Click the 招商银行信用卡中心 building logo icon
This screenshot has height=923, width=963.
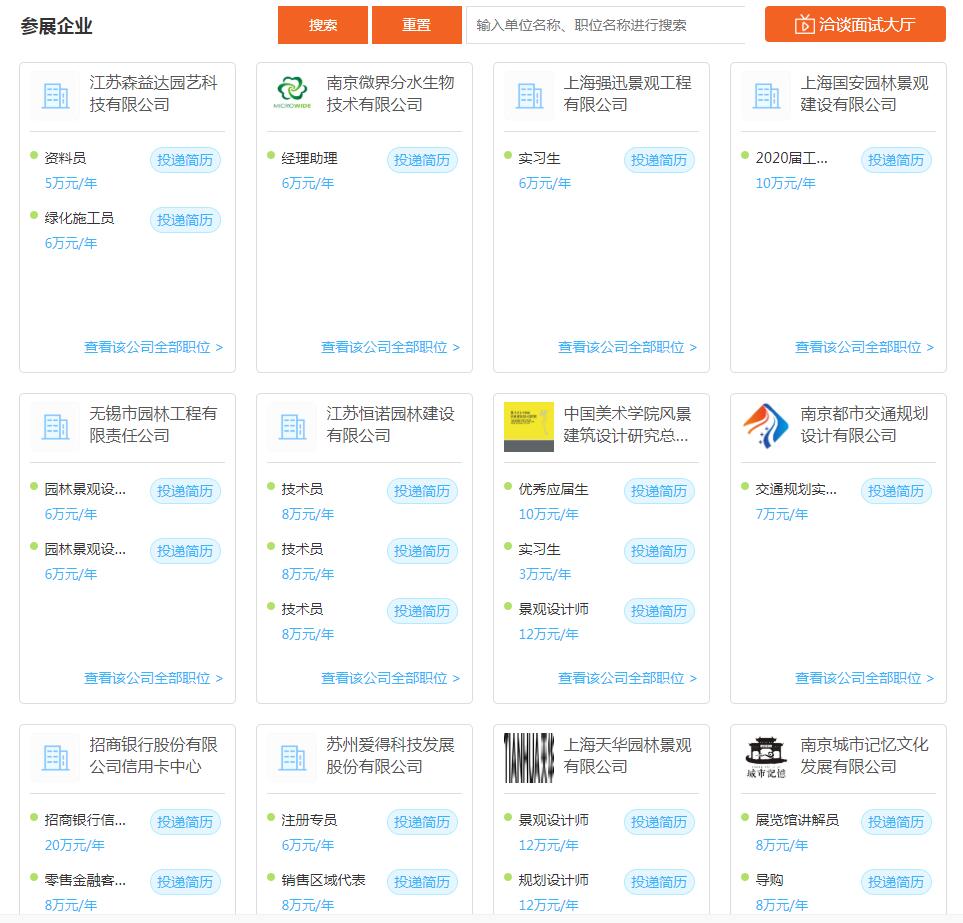coord(55,758)
